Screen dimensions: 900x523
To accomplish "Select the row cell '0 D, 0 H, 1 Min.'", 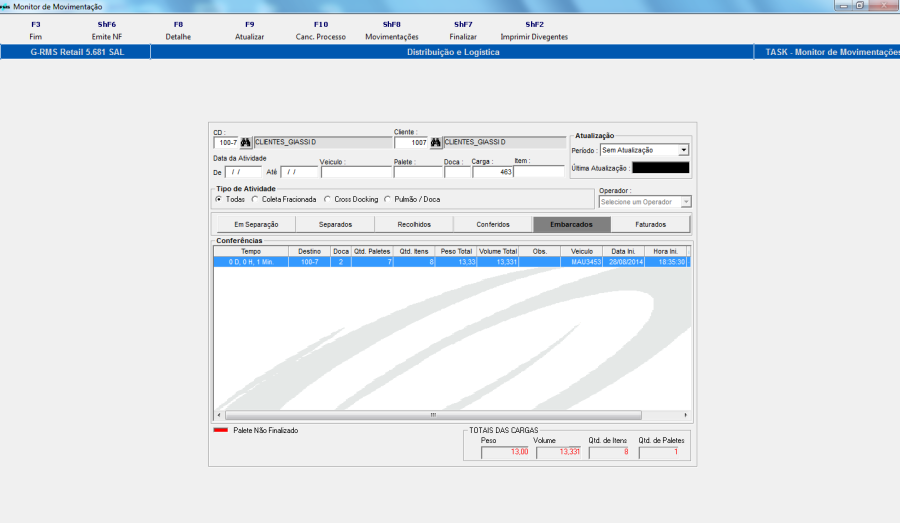I will click(x=251, y=262).
